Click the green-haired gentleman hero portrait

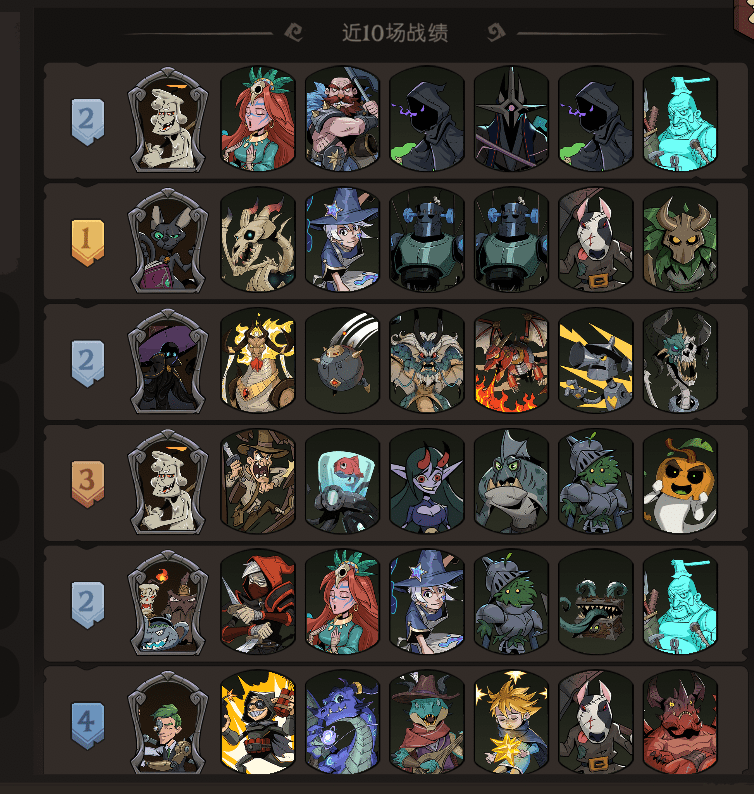point(168,723)
